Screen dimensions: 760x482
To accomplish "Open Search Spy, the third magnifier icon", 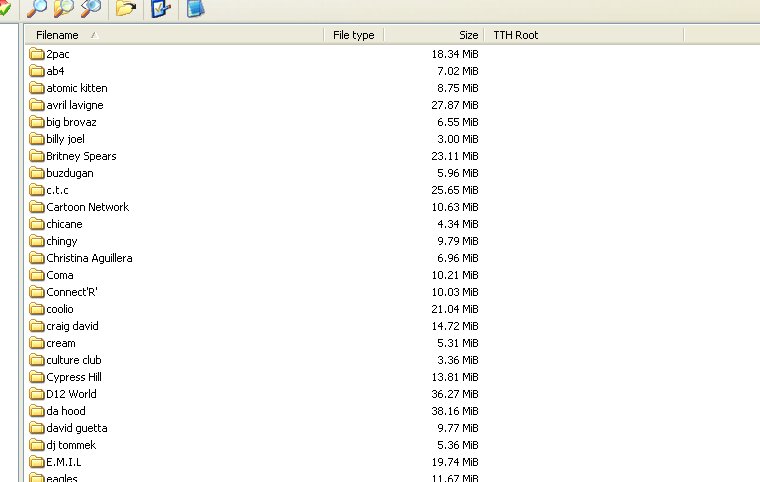I will tap(90, 9).
